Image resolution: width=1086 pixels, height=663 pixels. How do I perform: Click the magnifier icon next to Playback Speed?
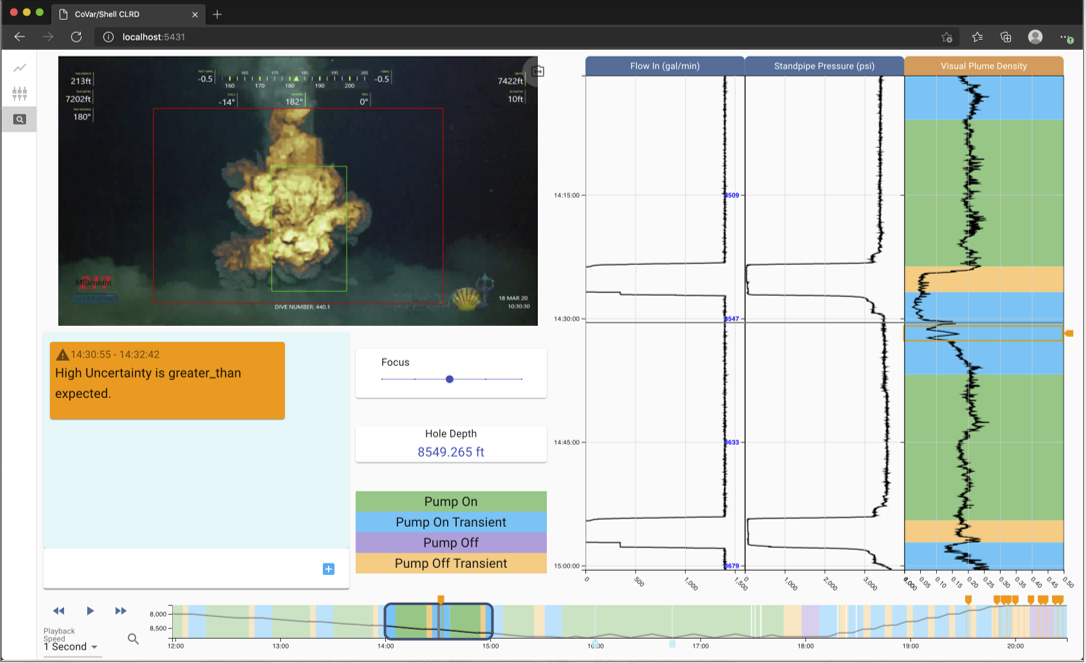(132, 636)
